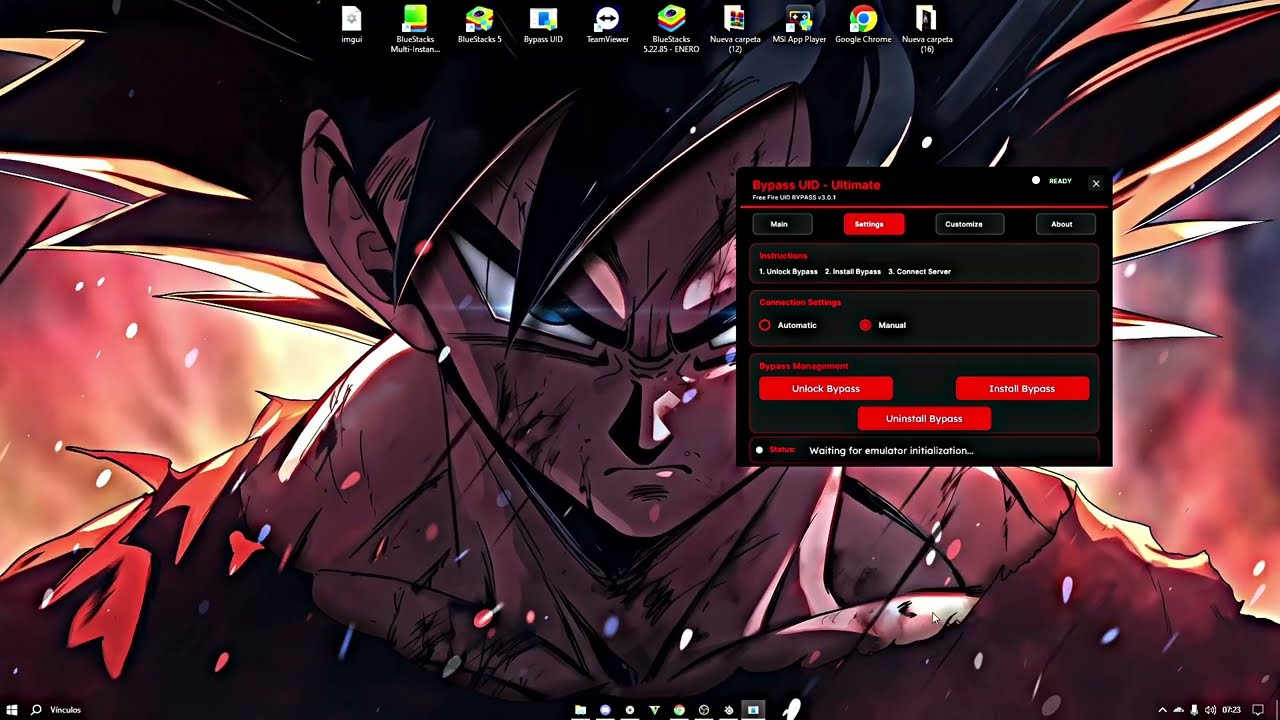
Task: Click the Vínculos taskbar search text
Action: coord(65,710)
